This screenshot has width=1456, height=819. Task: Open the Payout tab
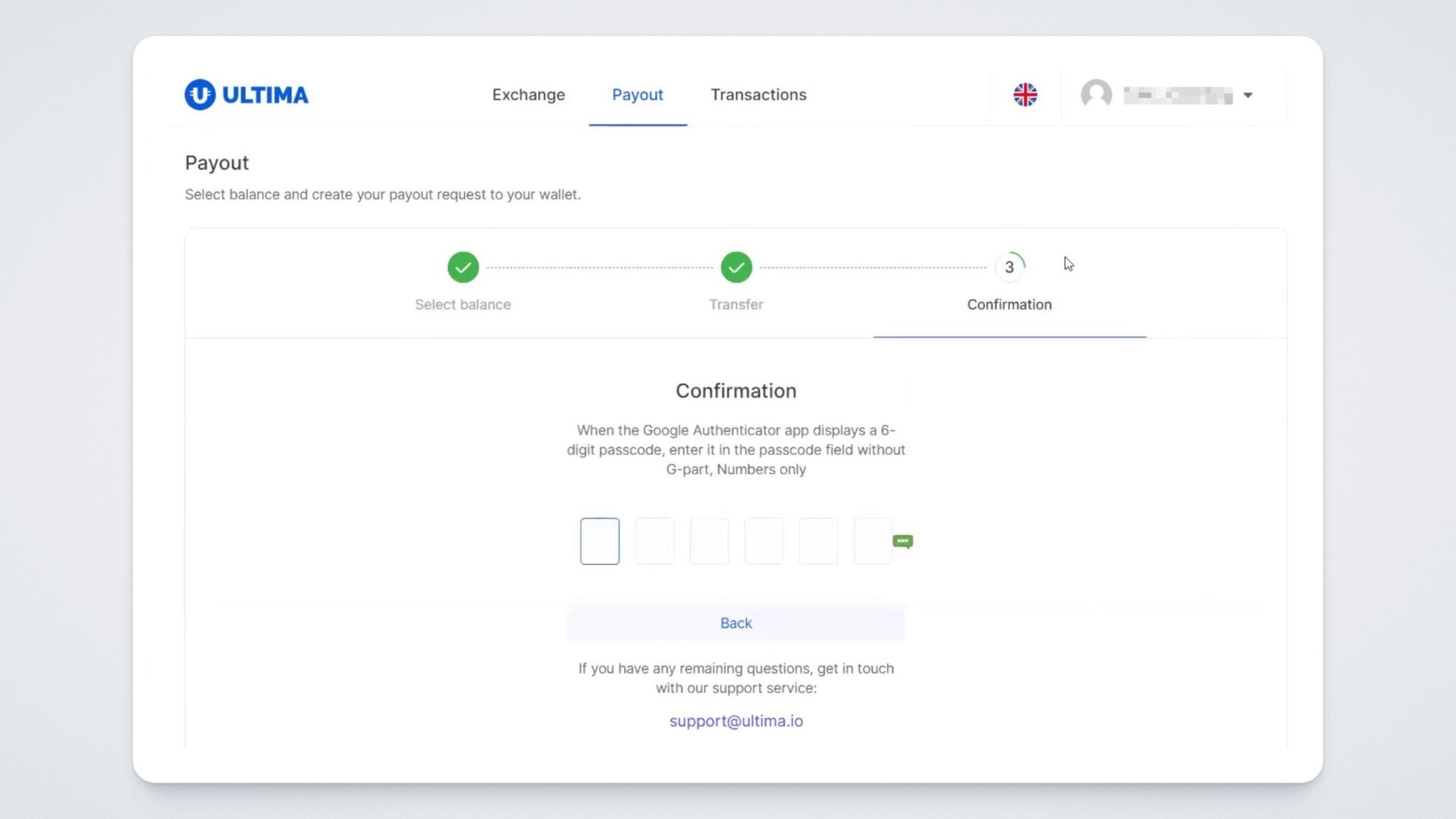click(x=637, y=95)
